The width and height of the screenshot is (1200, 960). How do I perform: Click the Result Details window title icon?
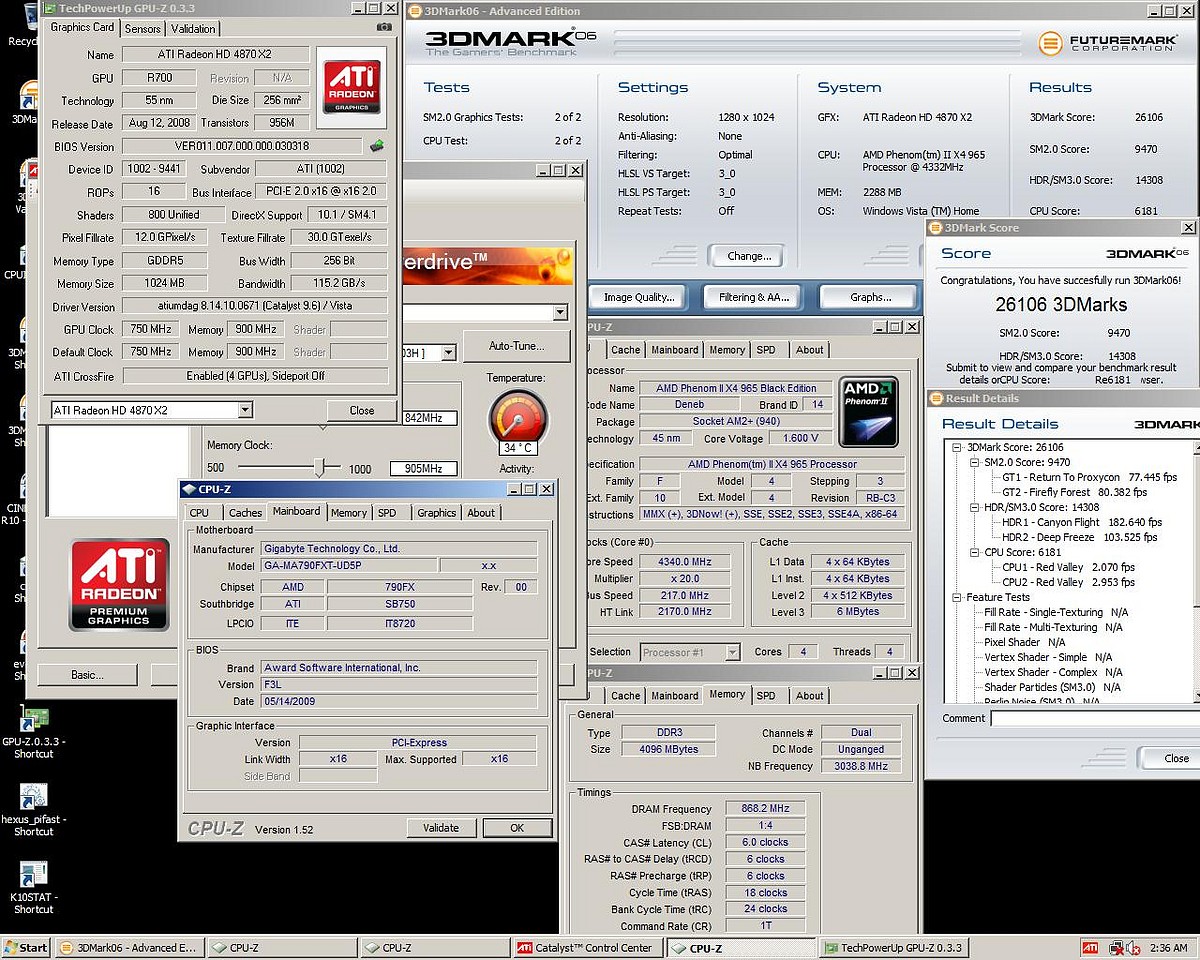point(936,398)
